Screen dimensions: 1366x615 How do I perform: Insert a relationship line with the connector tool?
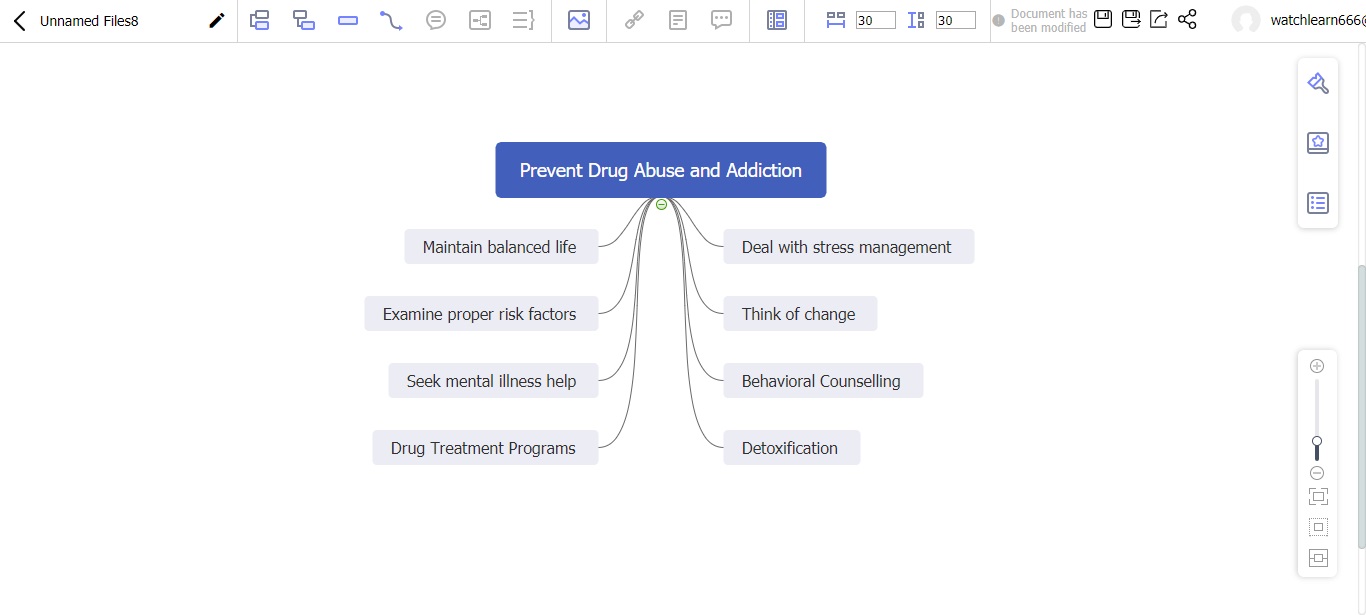[x=391, y=20]
